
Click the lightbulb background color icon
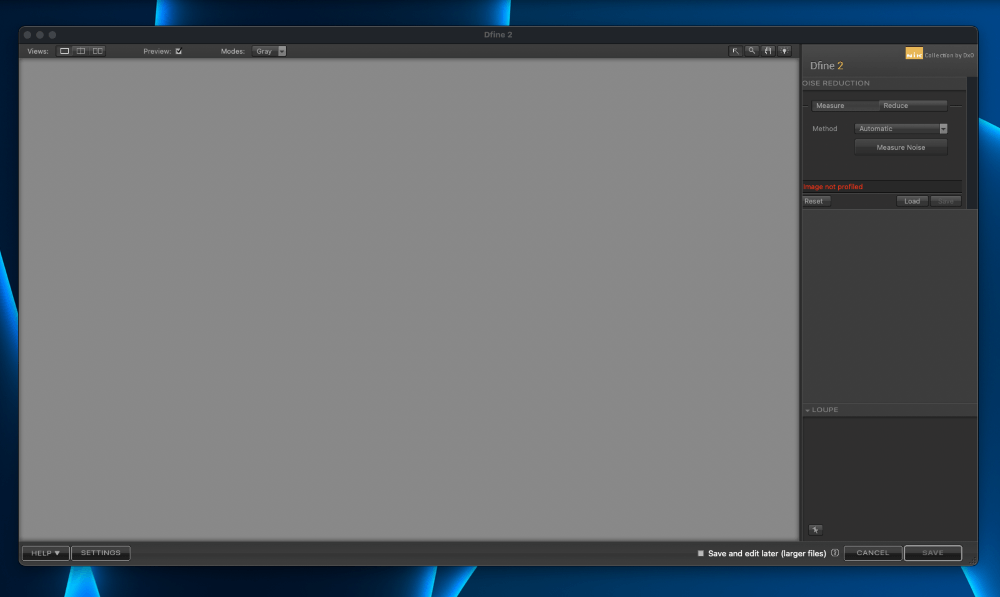(784, 51)
